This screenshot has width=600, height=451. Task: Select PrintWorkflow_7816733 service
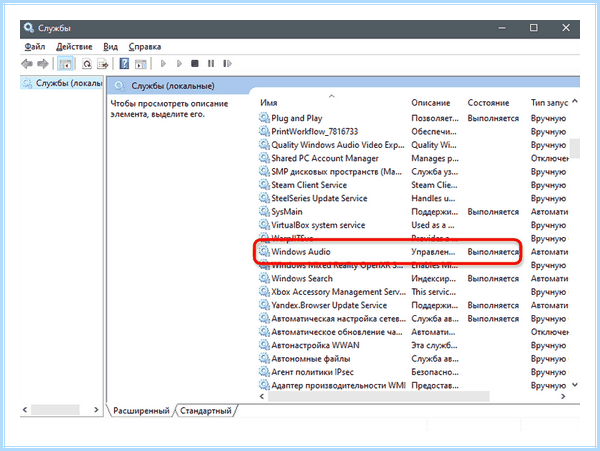tap(414, 132)
